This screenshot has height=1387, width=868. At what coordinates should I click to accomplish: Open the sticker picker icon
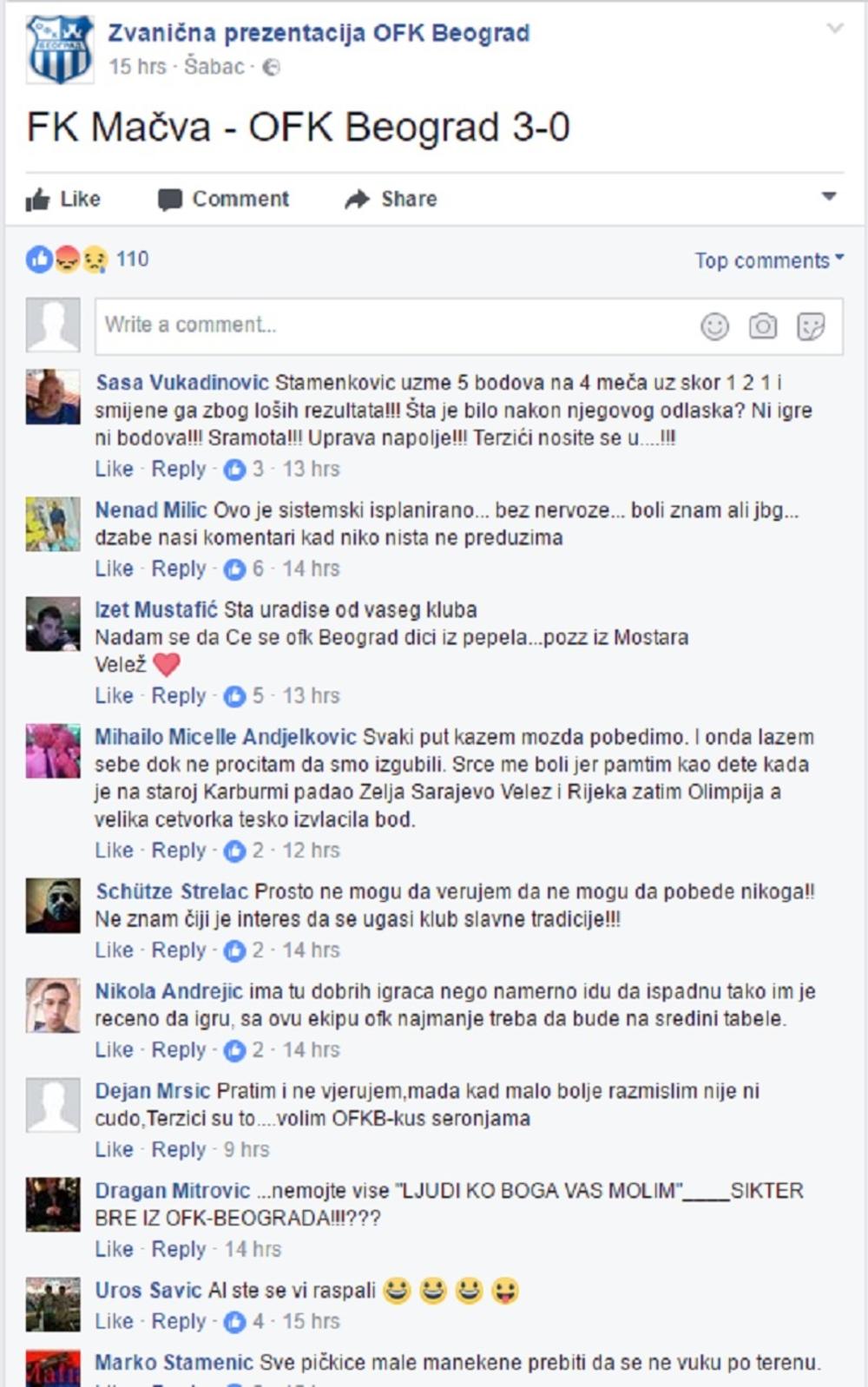811,326
